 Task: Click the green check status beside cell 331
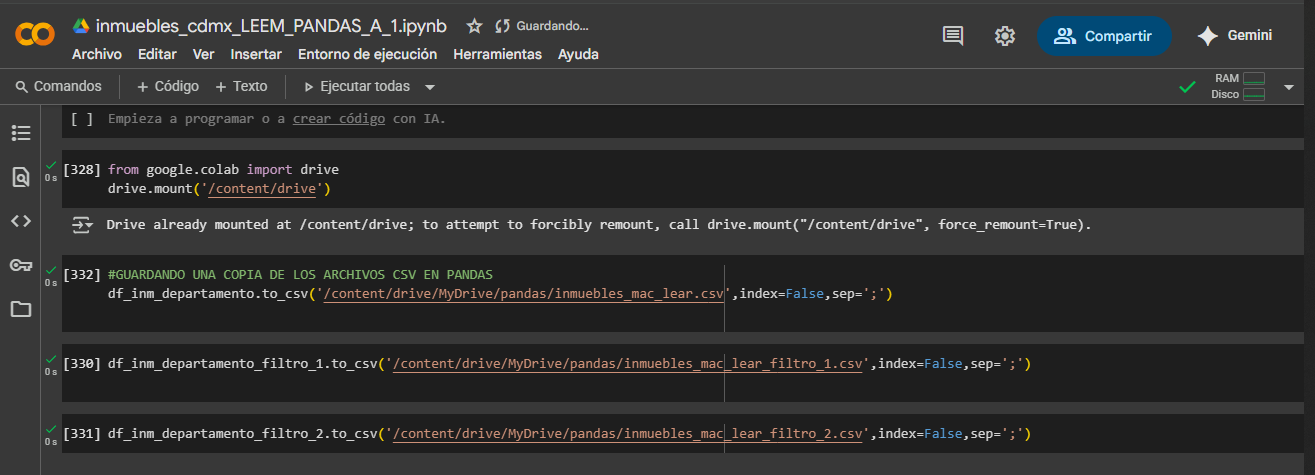tap(50, 428)
